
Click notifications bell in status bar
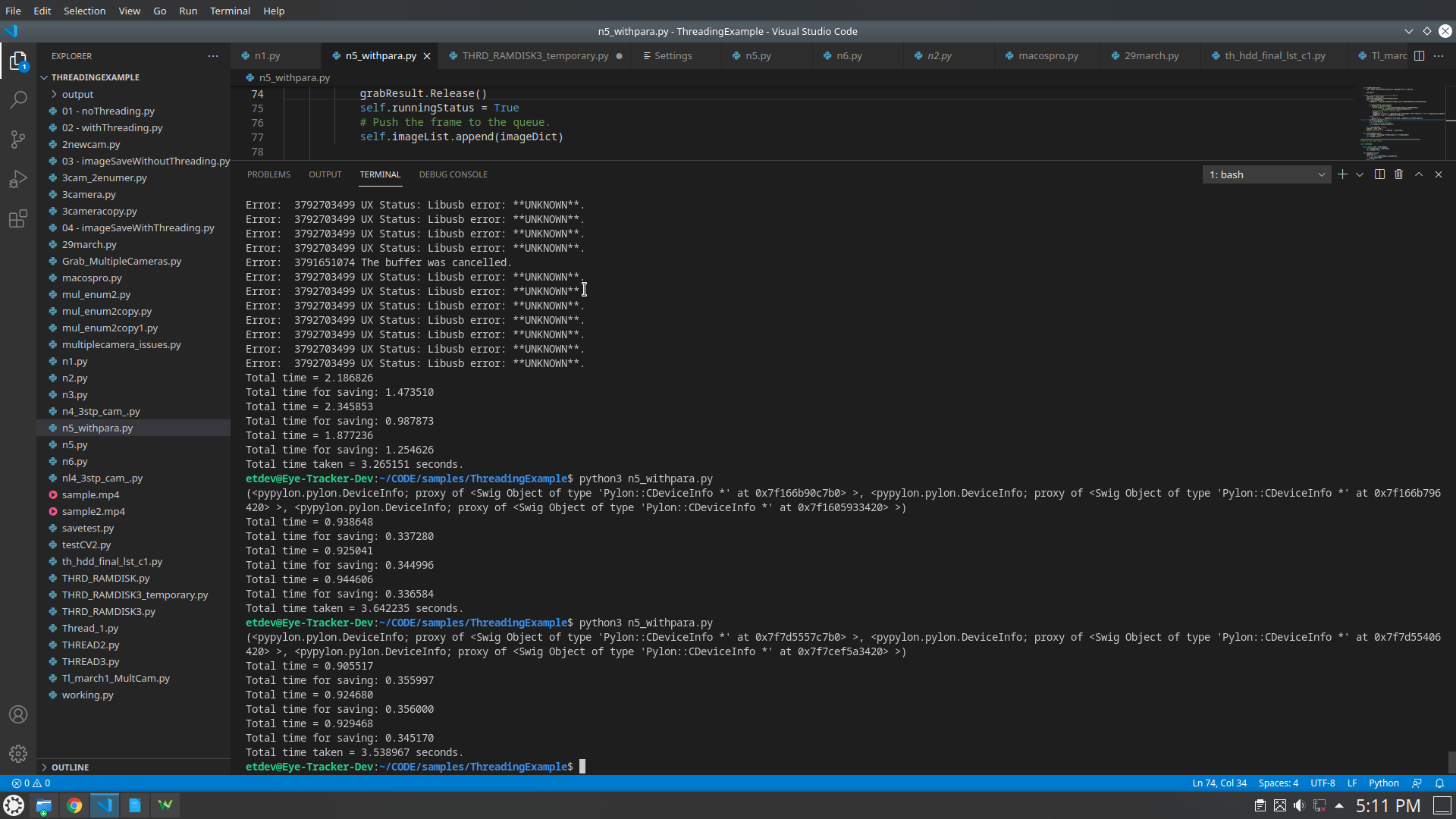pyautogui.click(x=1439, y=783)
